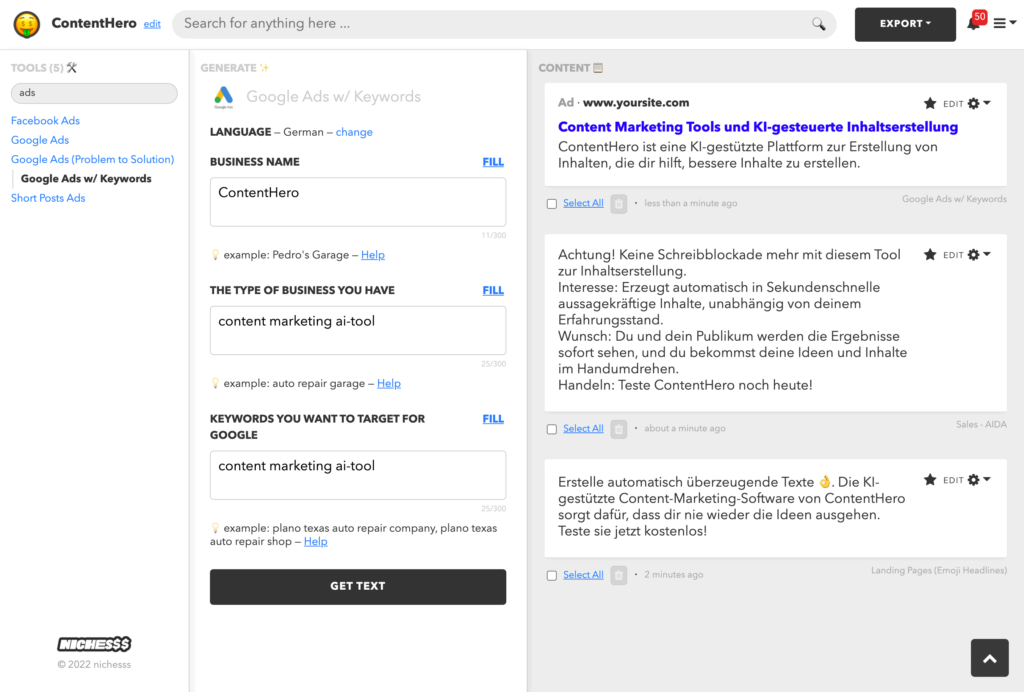Click the red 50 notification badge
Screen dimensions: 1024x692
click(980, 16)
